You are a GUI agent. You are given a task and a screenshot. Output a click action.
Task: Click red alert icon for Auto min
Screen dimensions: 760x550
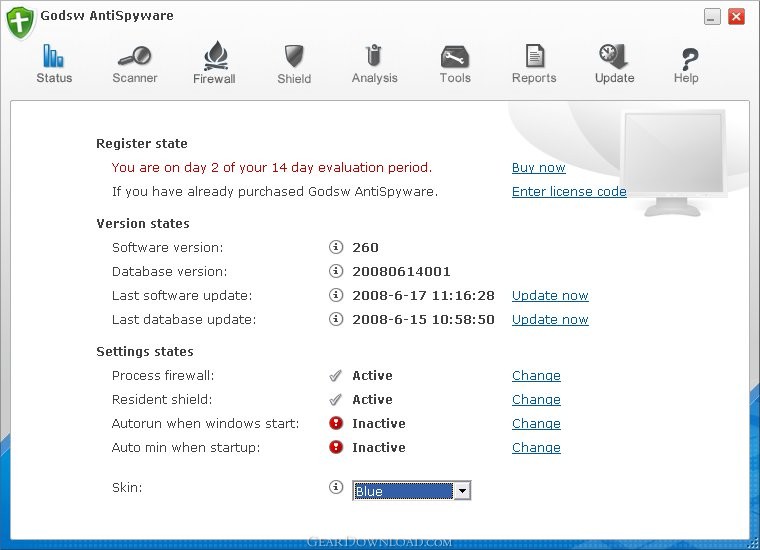click(x=335, y=447)
